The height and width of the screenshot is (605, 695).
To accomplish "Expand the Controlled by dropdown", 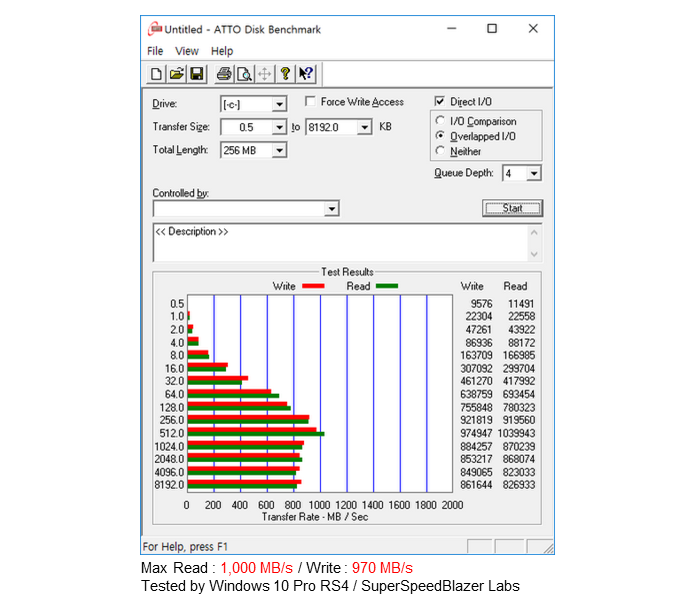I will pos(332,209).
